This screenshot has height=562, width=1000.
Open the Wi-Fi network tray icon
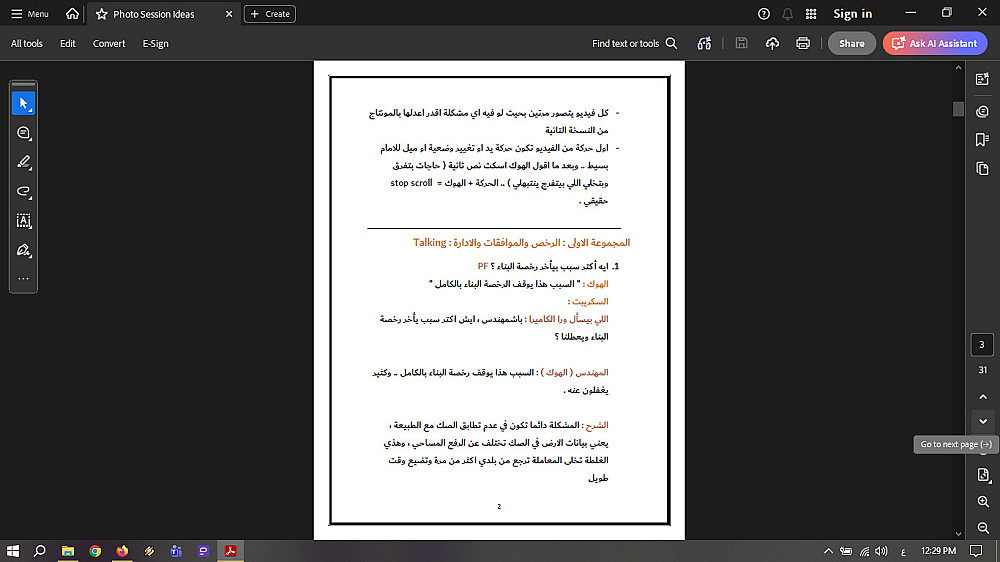pyautogui.click(x=864, y=551)
